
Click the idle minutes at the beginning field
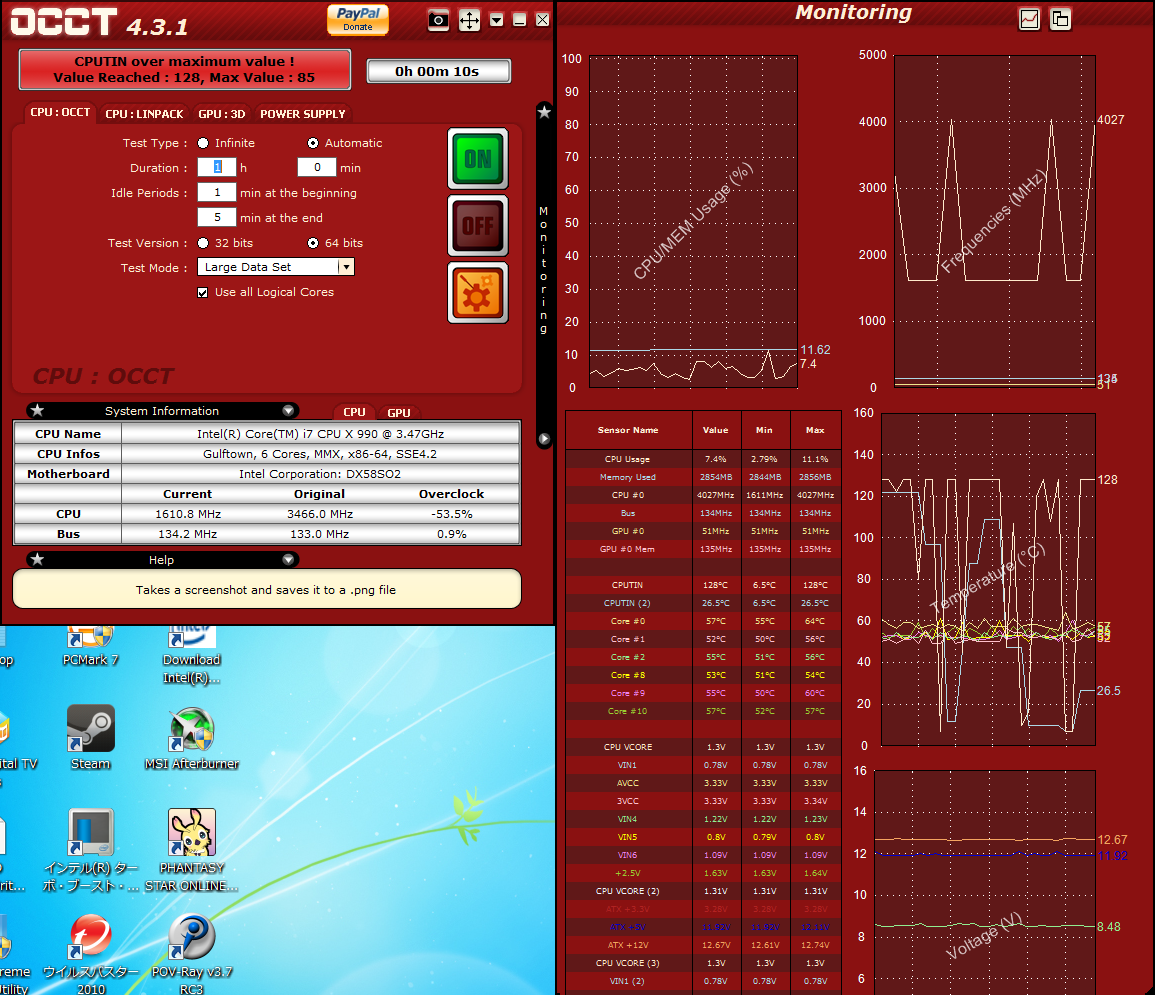click(217, 192)
